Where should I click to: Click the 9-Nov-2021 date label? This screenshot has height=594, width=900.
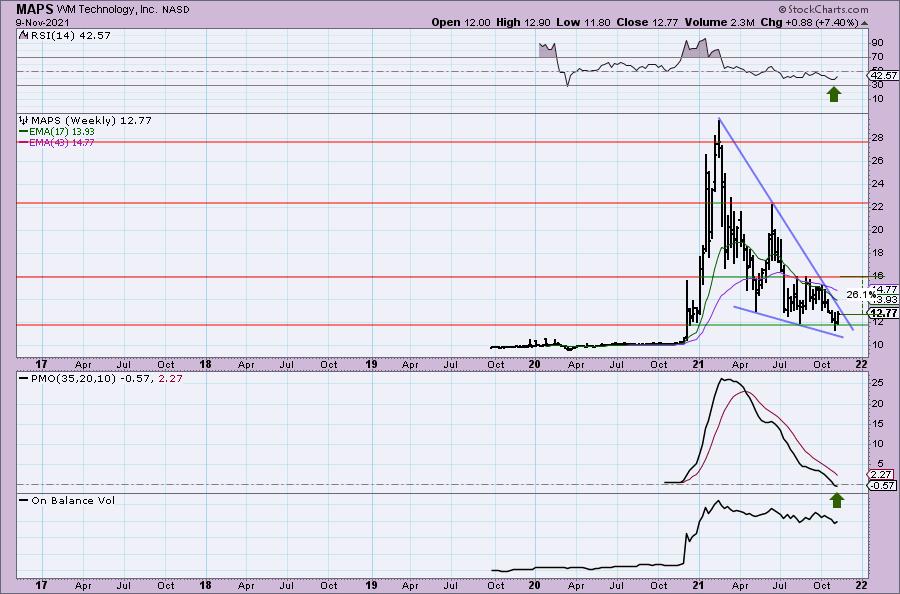coord(42,22)
